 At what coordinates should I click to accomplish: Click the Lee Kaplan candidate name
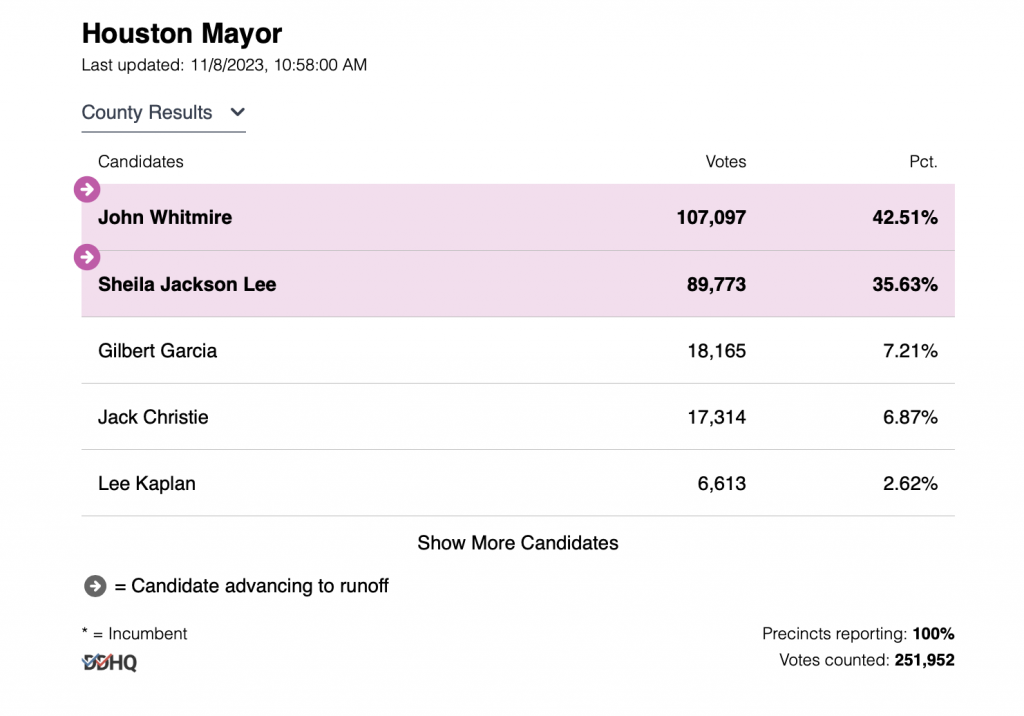(x=147, y=484)
